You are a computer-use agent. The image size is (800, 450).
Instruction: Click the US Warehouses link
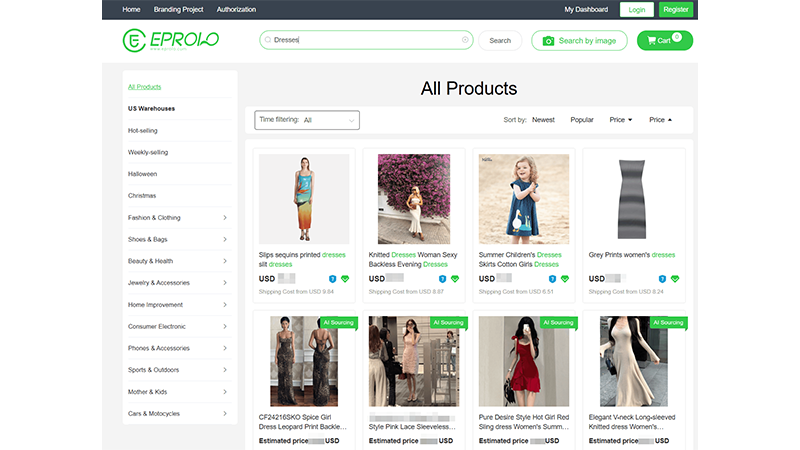point(151,108)
